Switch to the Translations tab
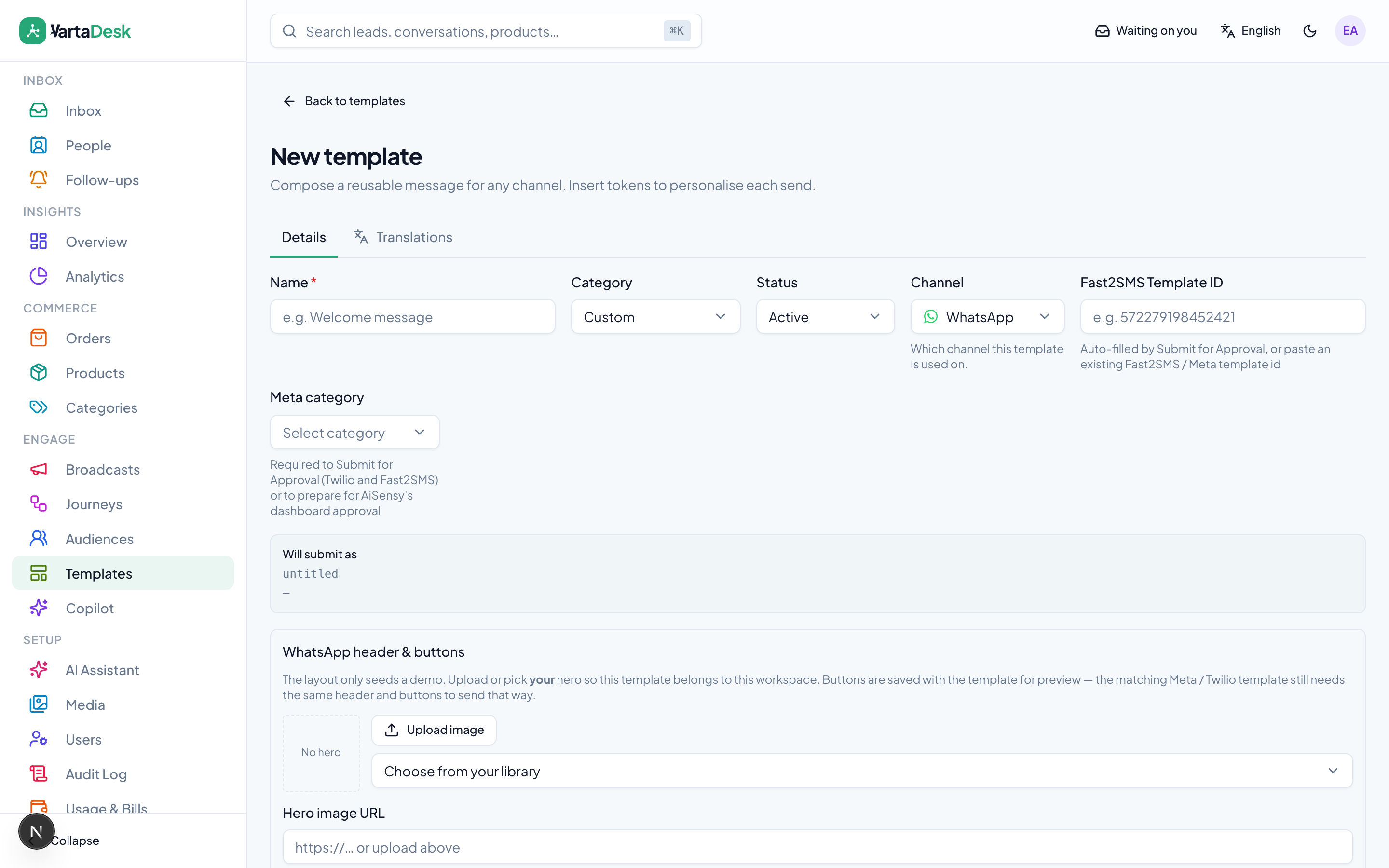The width and height of the screenshot is (1389, 868). (403, 237)
